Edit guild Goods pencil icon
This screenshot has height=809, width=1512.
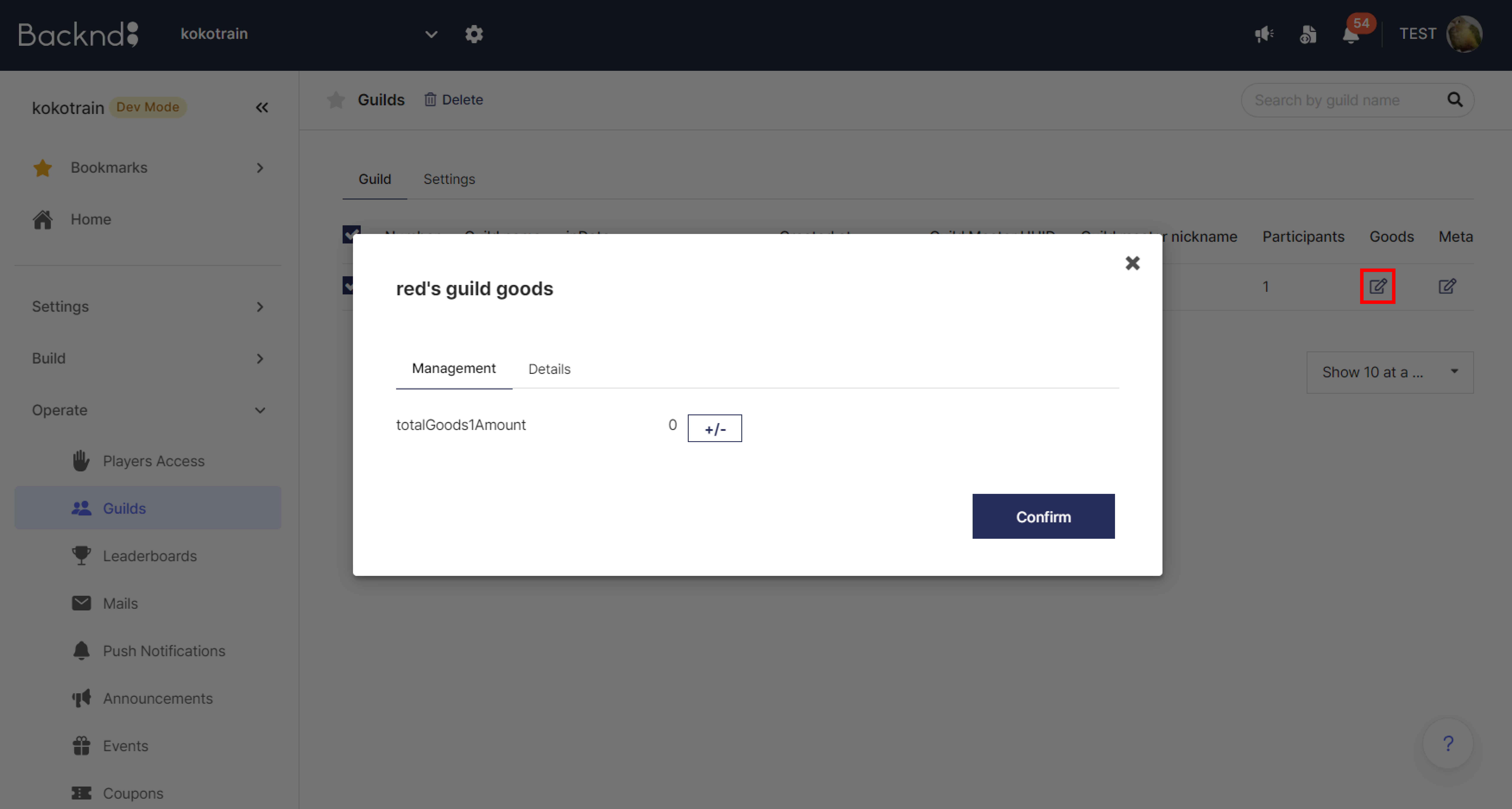1378,286
